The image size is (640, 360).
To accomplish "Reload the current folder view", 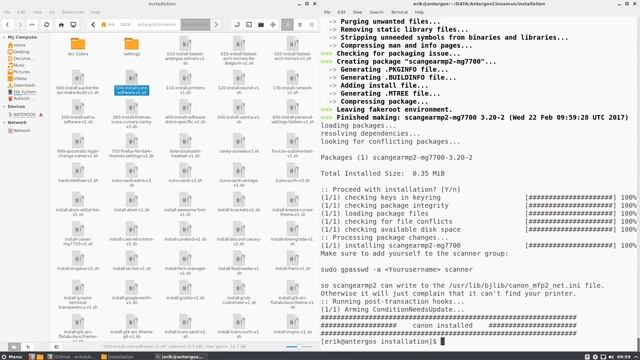I will [x=47, y=24].
